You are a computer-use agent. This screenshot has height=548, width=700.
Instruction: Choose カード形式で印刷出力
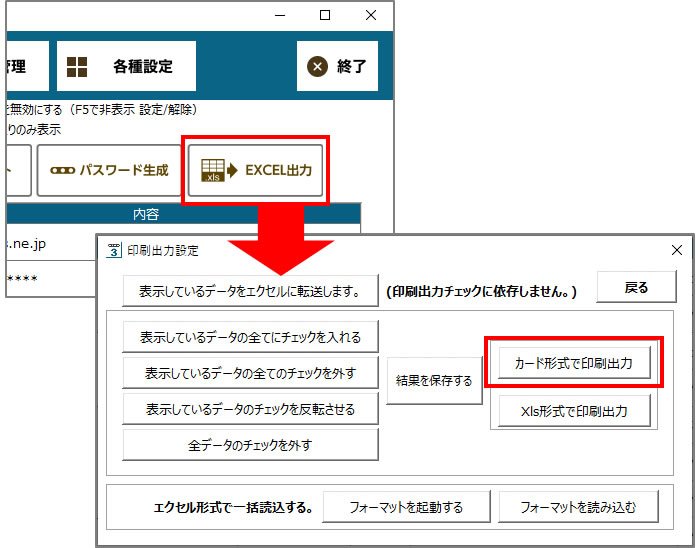tap(573, 363)
